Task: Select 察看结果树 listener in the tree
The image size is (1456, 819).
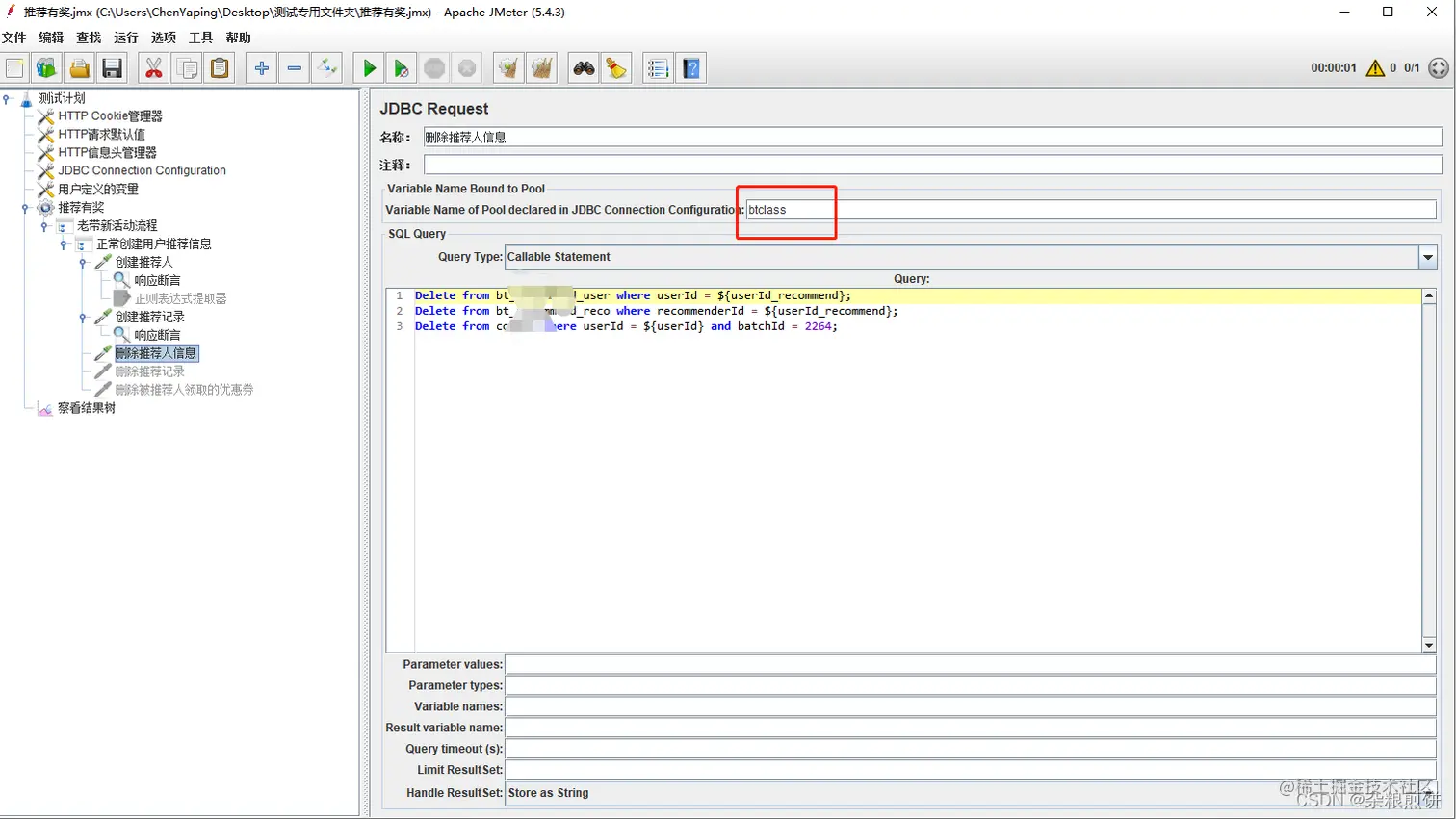Action: point(87,408)
